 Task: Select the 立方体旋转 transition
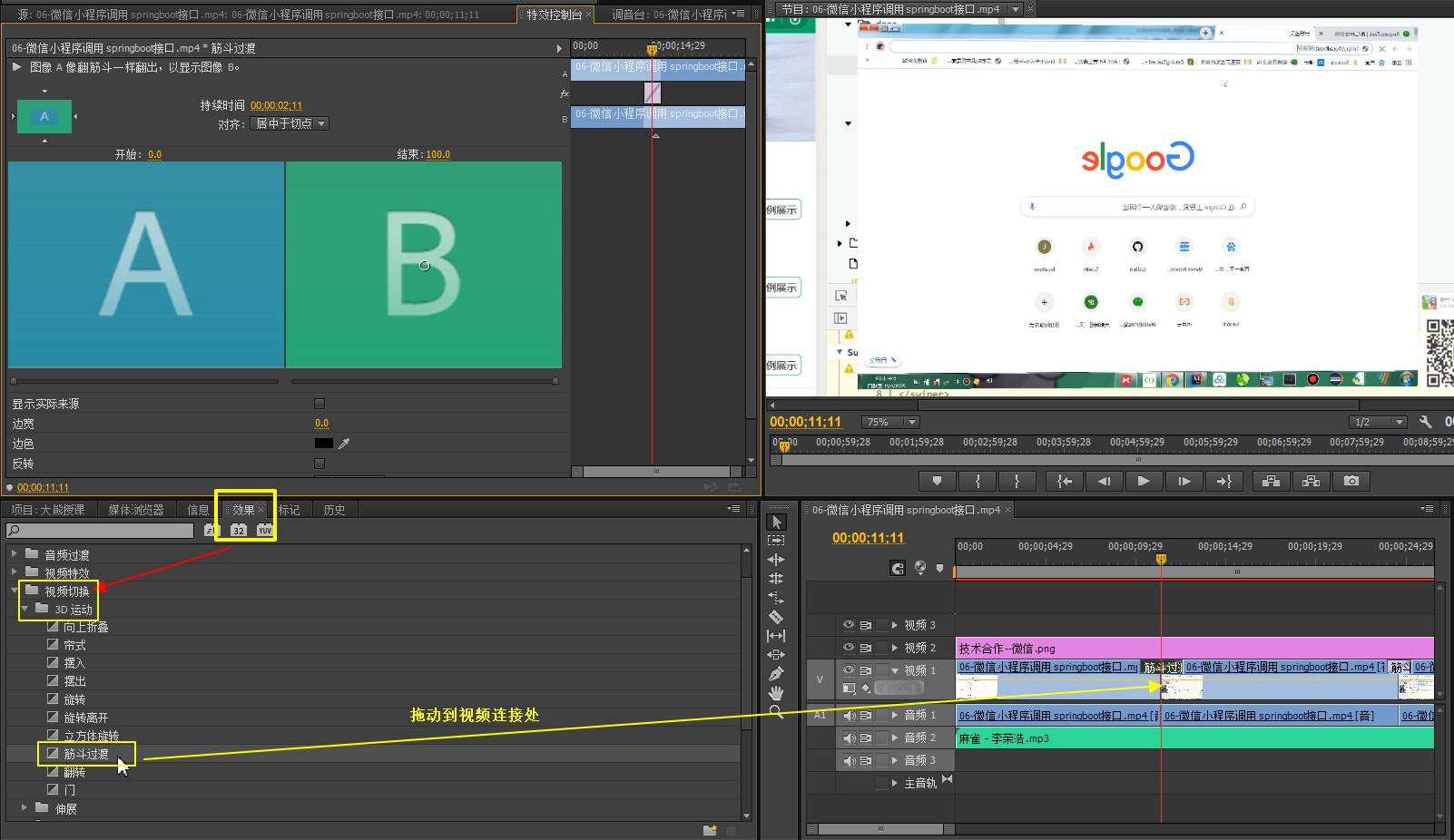(x=91, y=736)
